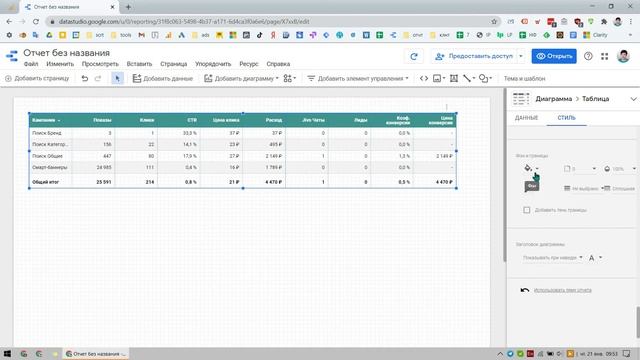Screen dimensions: 640x360
Task: Click the table chart type icon
Action: coord(521,99)
